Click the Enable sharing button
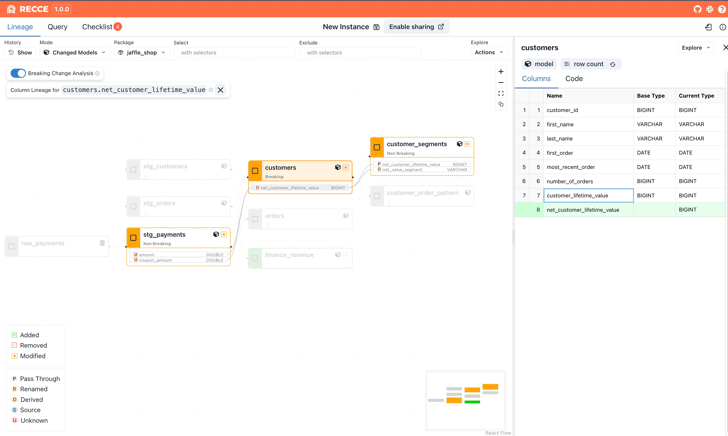The height and width of the screenshot is (436, 728). point(416,27)
